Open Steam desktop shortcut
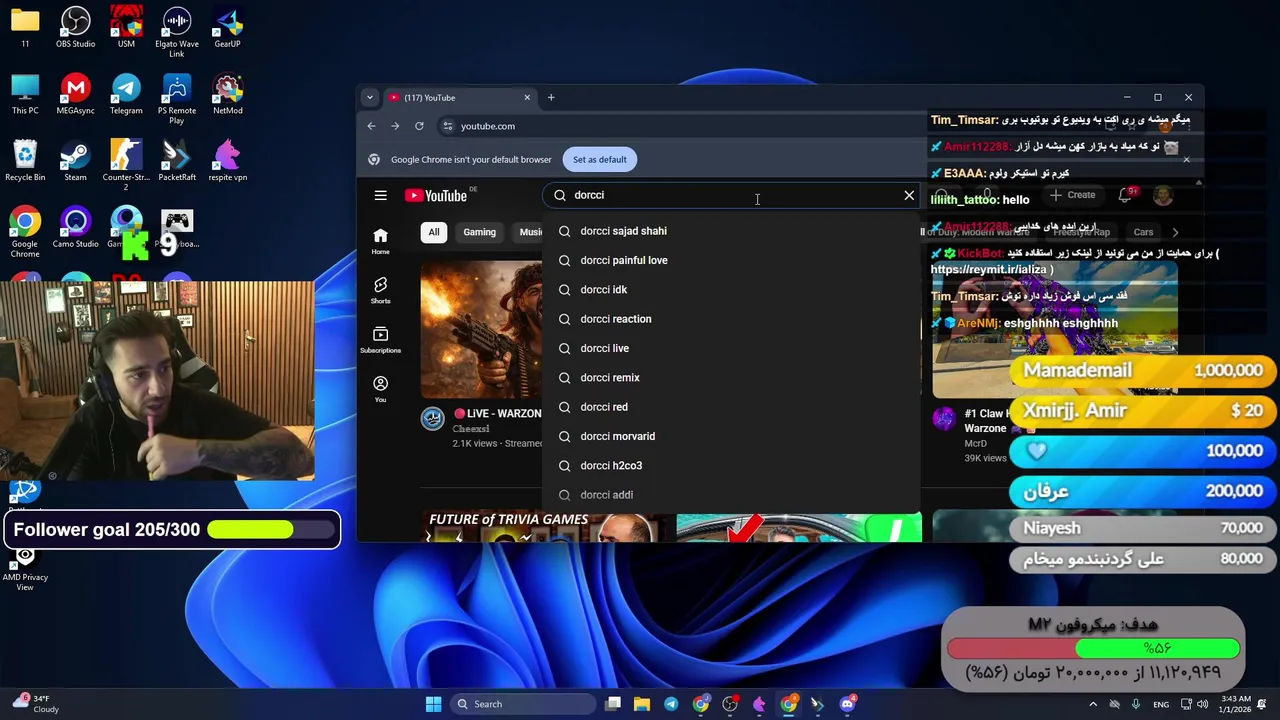The height and width of the screenshot is (720, 1280). 75,162
